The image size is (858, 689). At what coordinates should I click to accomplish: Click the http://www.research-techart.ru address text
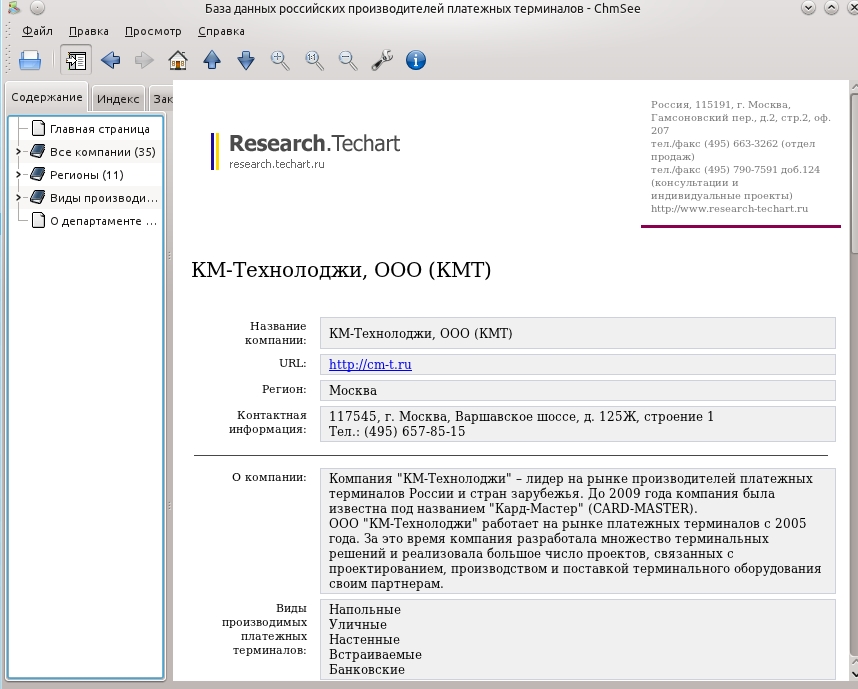click(x=729, y=209)
